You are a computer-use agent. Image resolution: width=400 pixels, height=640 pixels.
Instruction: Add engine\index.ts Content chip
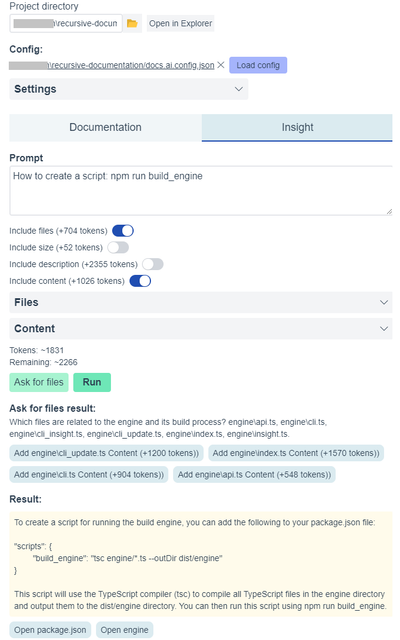296,453
